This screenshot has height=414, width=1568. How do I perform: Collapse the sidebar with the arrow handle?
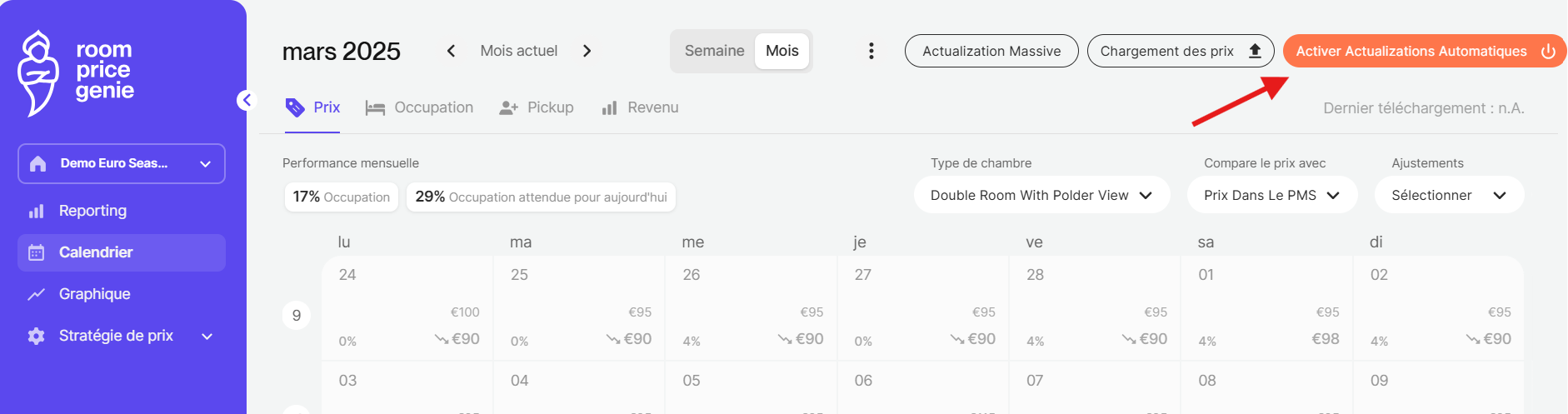coord(246,101)
